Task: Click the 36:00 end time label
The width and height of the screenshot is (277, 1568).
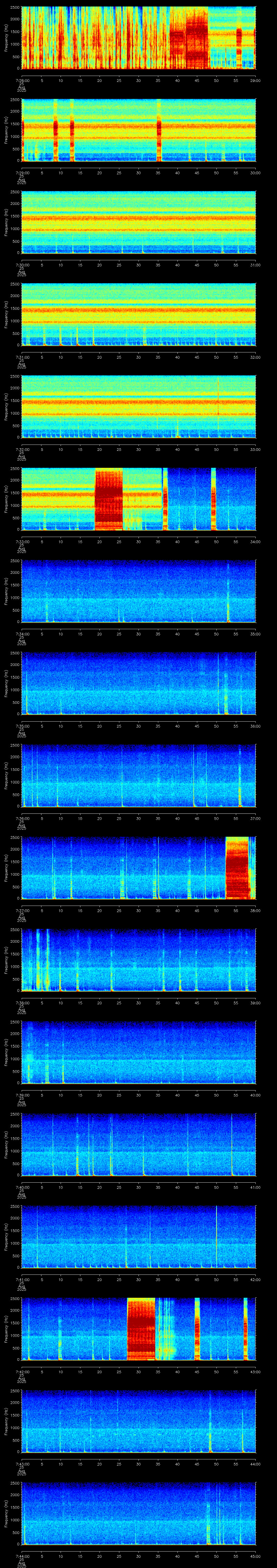Action: tap(255, 726)
